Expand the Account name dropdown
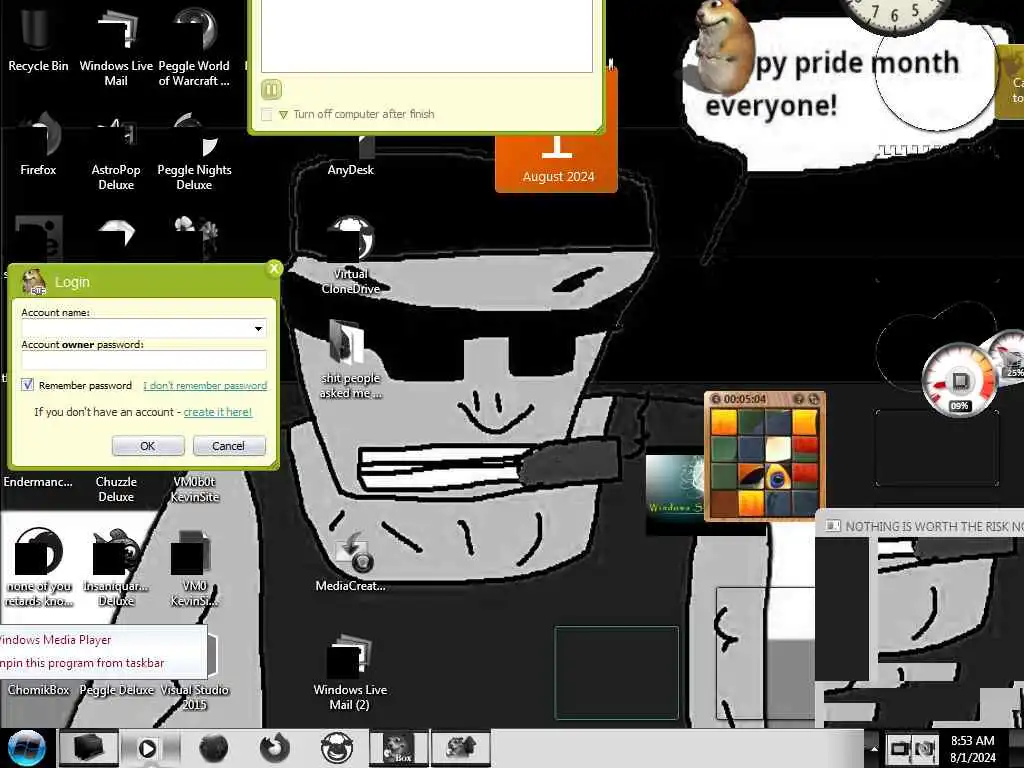Image resolution: width=1024 pixels, height=768 pixels. (x=259, y=328)
